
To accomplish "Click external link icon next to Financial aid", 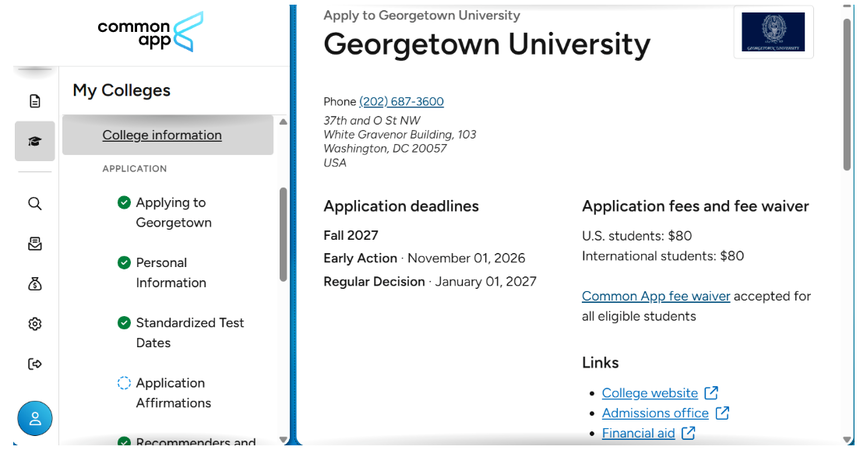I will point(688,433).
